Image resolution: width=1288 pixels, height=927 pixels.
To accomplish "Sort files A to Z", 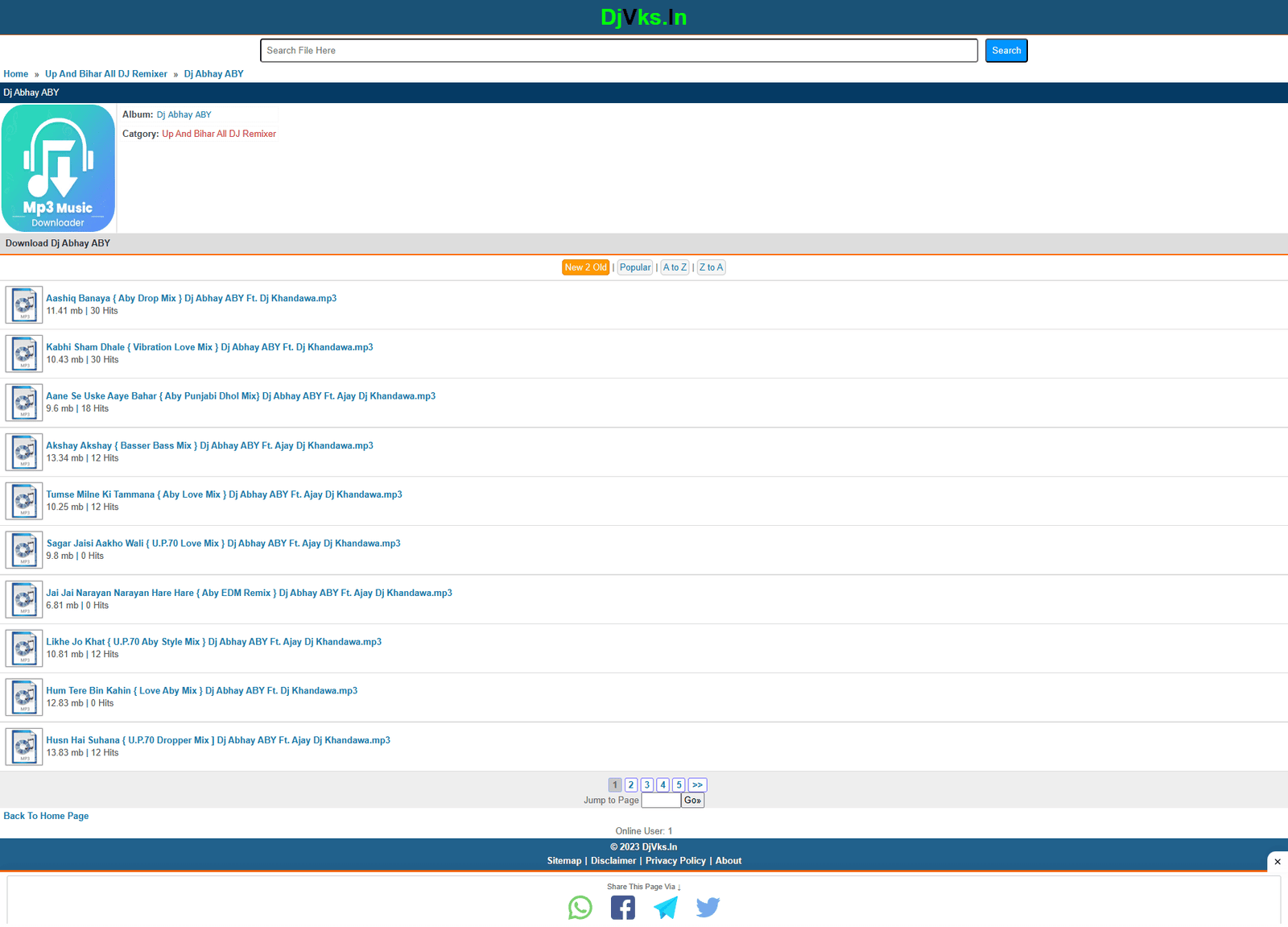I will 675,267.
